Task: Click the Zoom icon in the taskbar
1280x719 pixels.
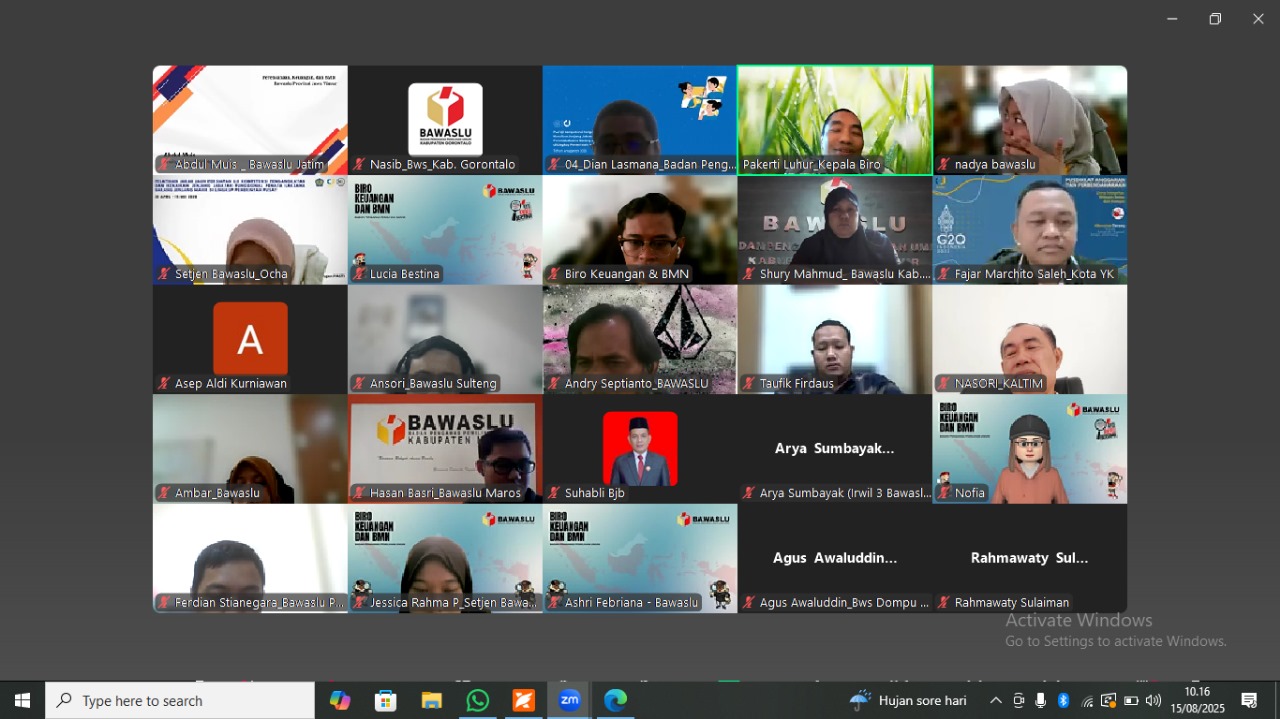Action: tap(570, 701)
